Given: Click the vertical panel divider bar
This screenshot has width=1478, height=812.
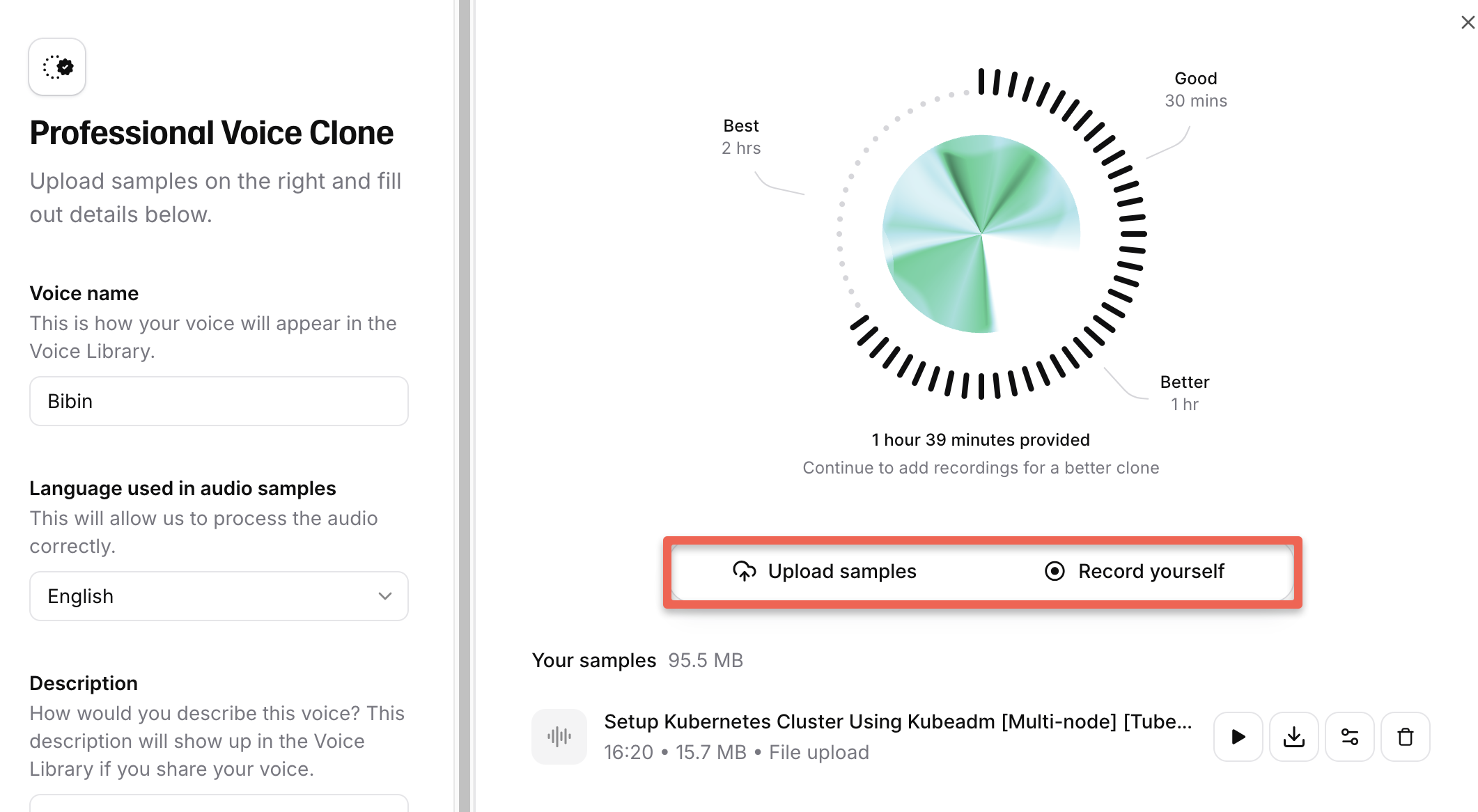Looking at the screenshot, I should point(465,406).
